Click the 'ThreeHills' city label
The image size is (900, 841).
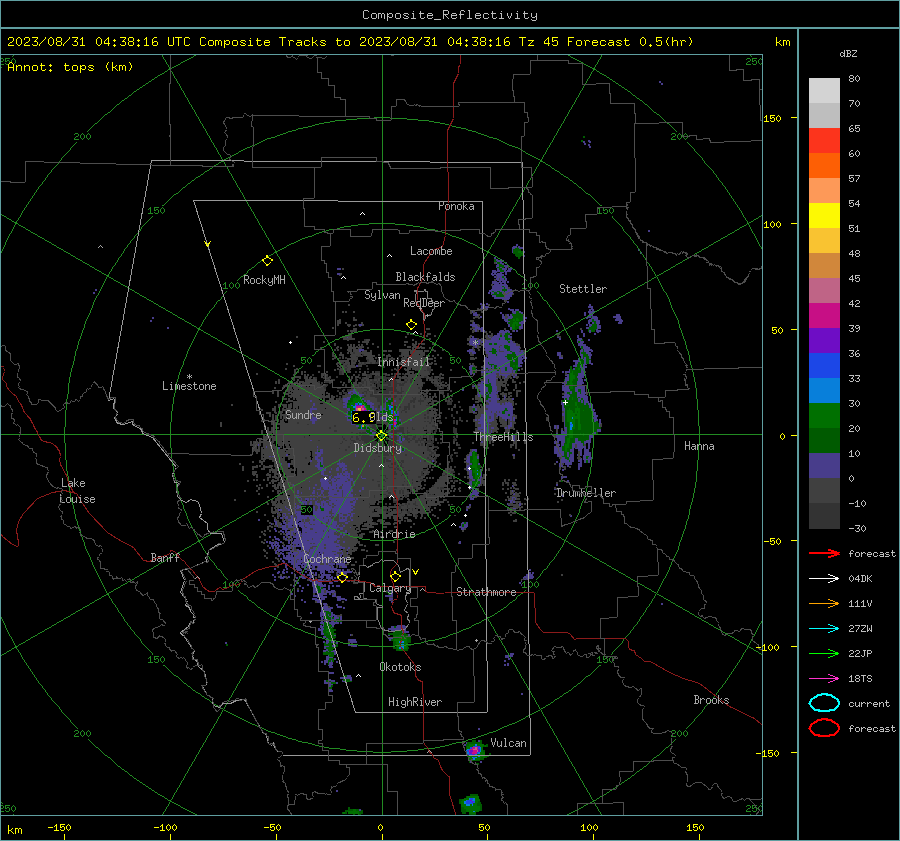click(x=503, y=437)
